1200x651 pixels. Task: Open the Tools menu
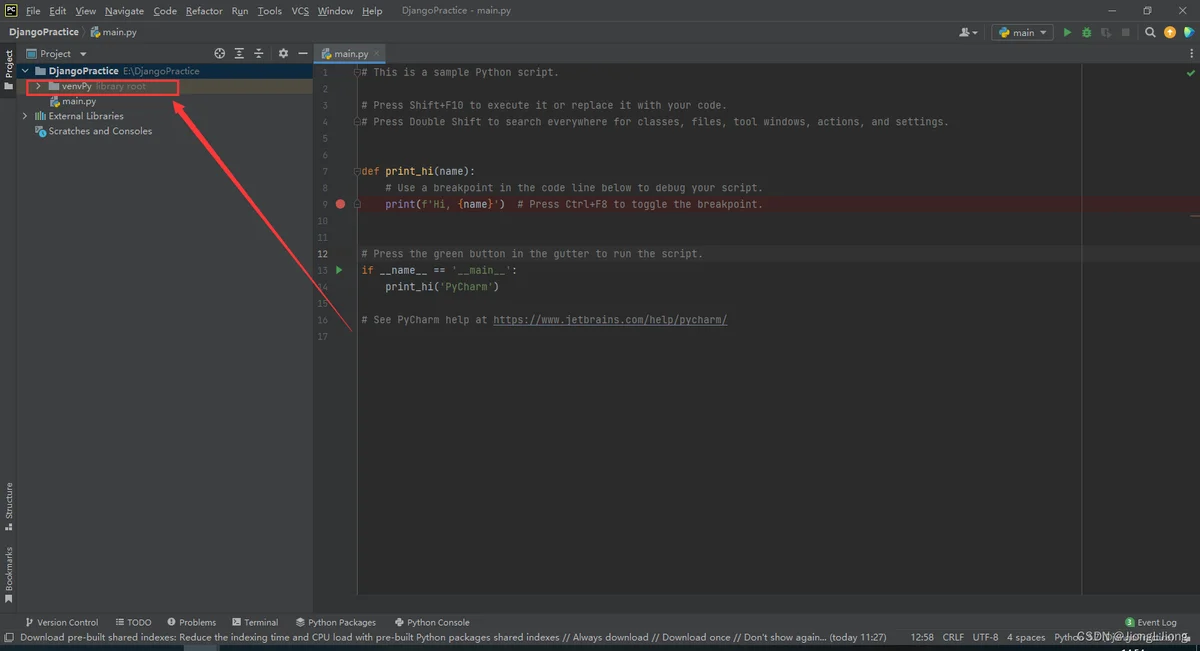pyautogui.click(x=269, y=11)
